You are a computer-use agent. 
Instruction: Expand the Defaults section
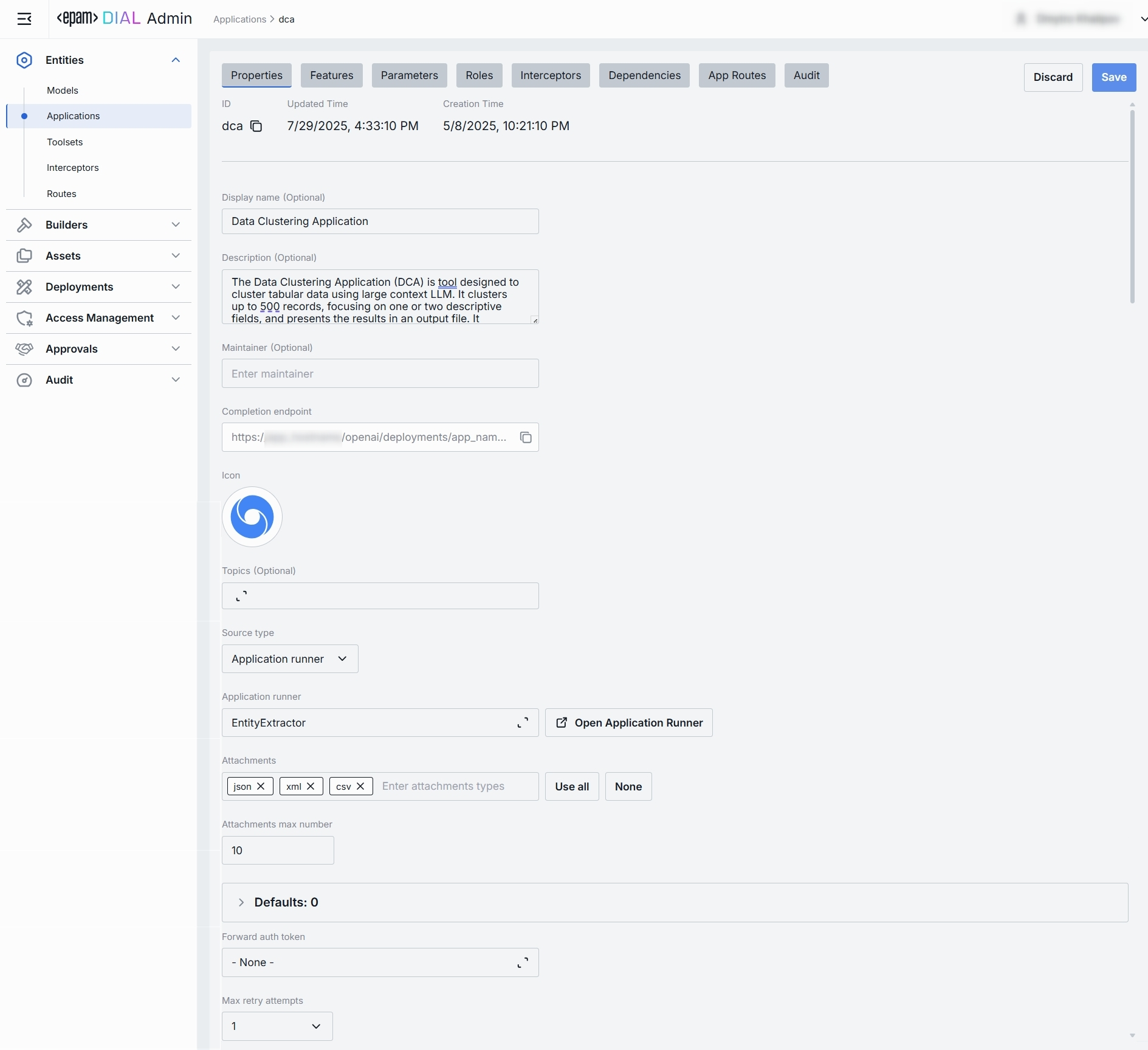(x=241, y=902)
